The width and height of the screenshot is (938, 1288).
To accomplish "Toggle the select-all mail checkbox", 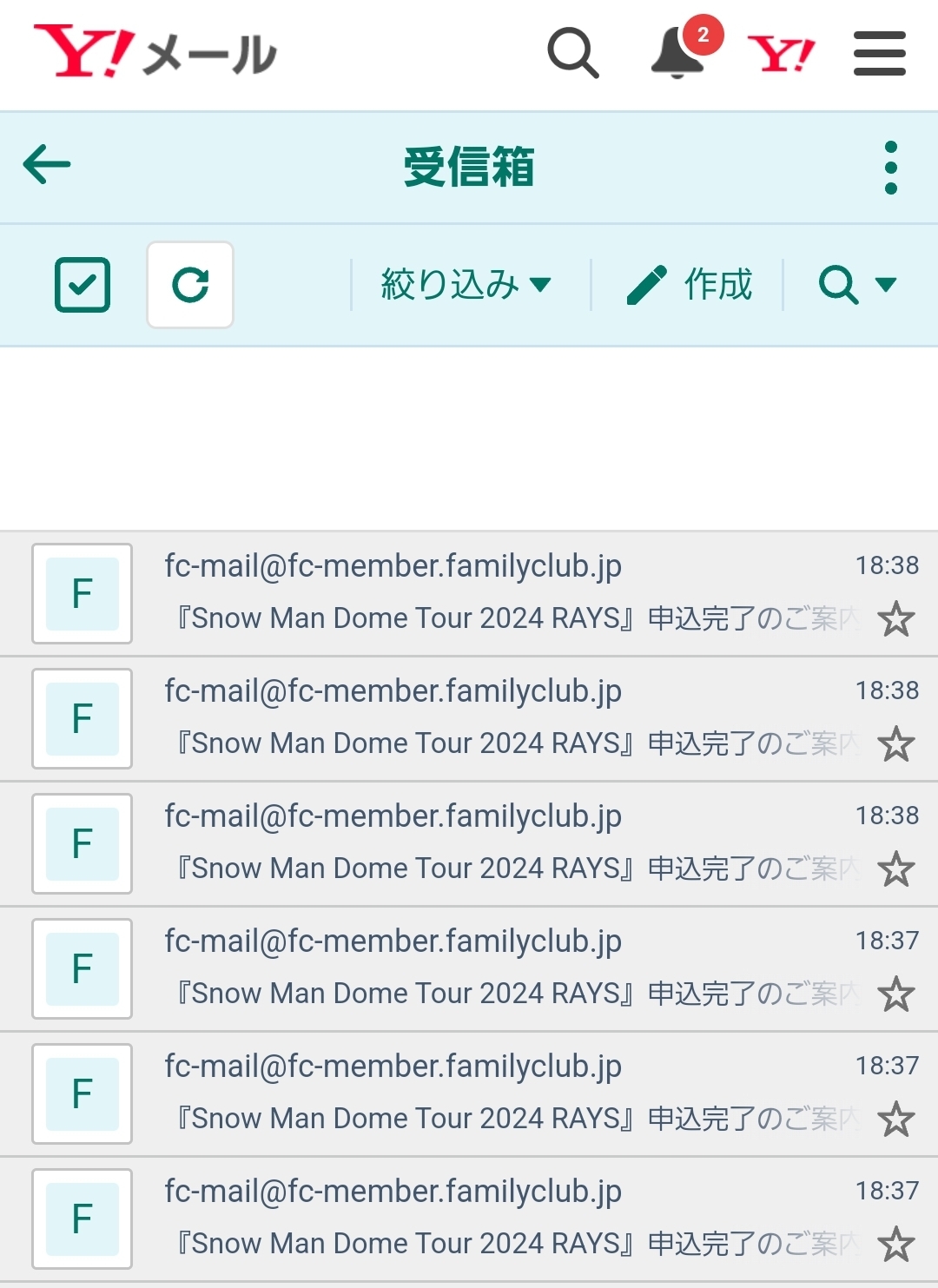I will coord(83,285).
